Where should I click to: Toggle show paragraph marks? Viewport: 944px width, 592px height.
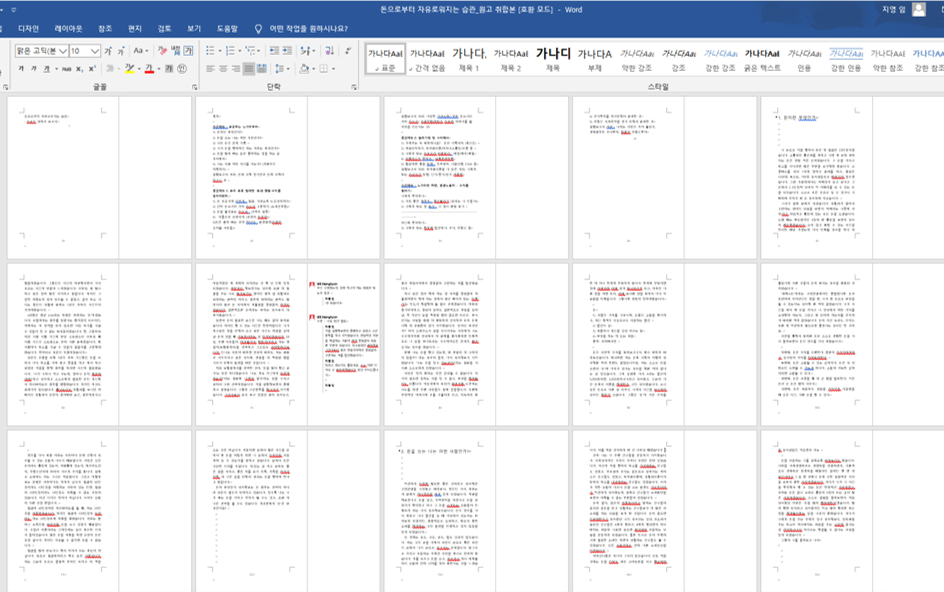[349, 51]
